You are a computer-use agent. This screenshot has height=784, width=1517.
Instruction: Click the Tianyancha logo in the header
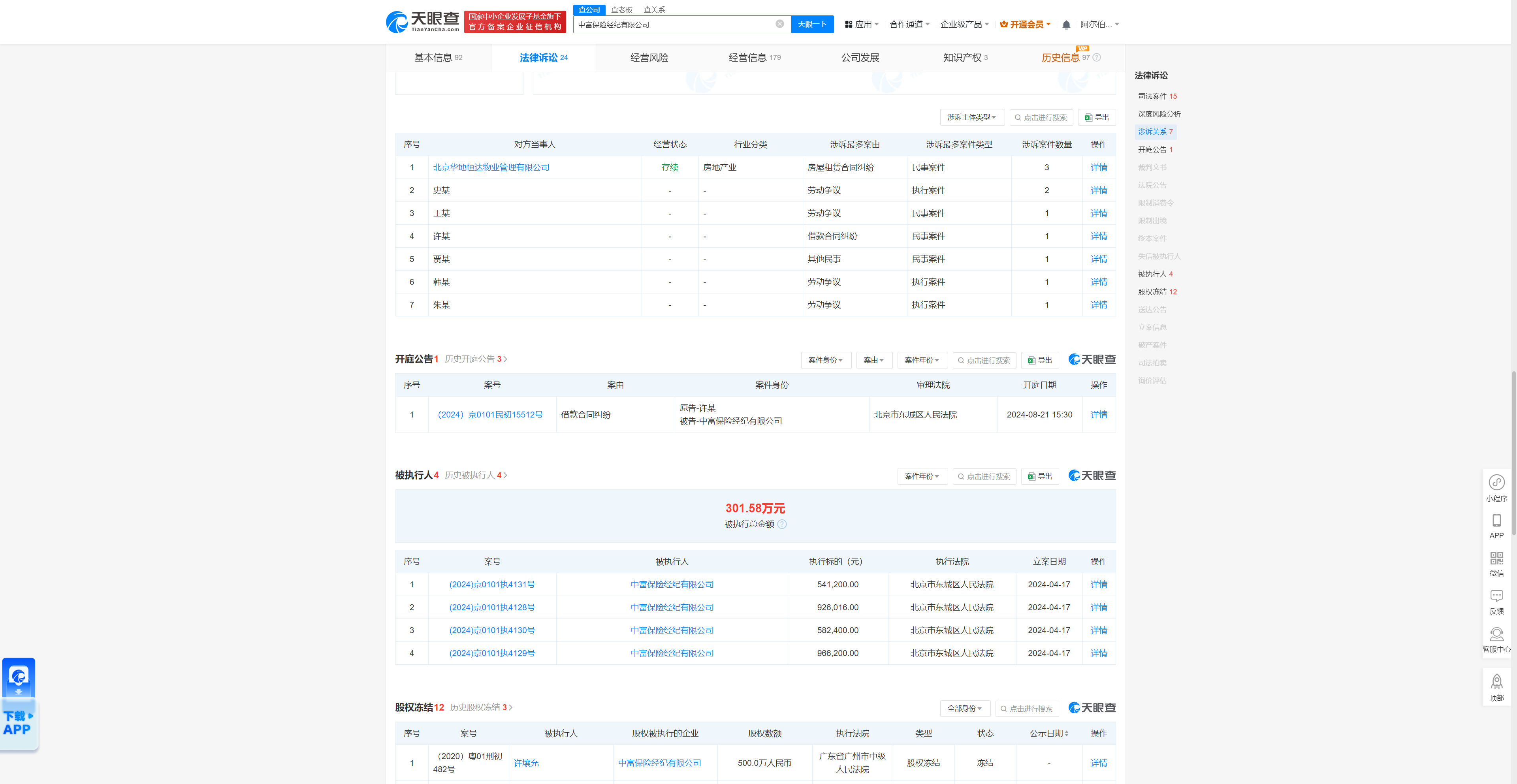click(422, 22)
